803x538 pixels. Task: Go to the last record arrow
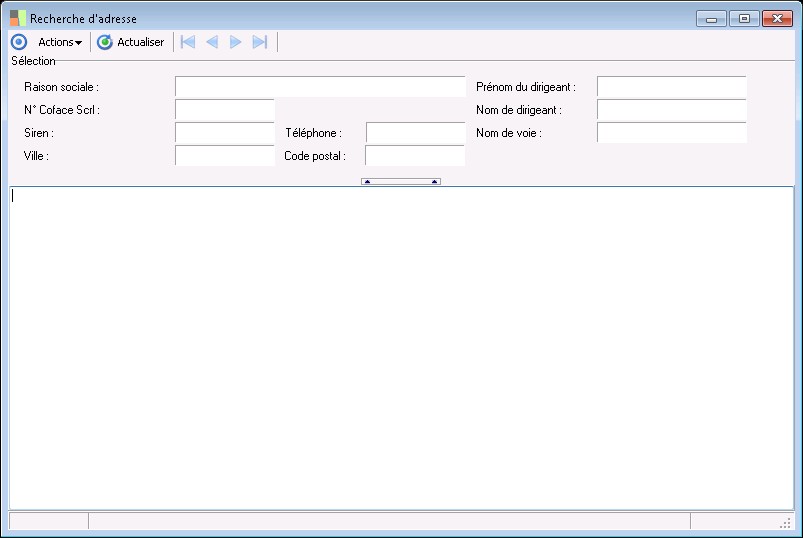pos(260,42)
